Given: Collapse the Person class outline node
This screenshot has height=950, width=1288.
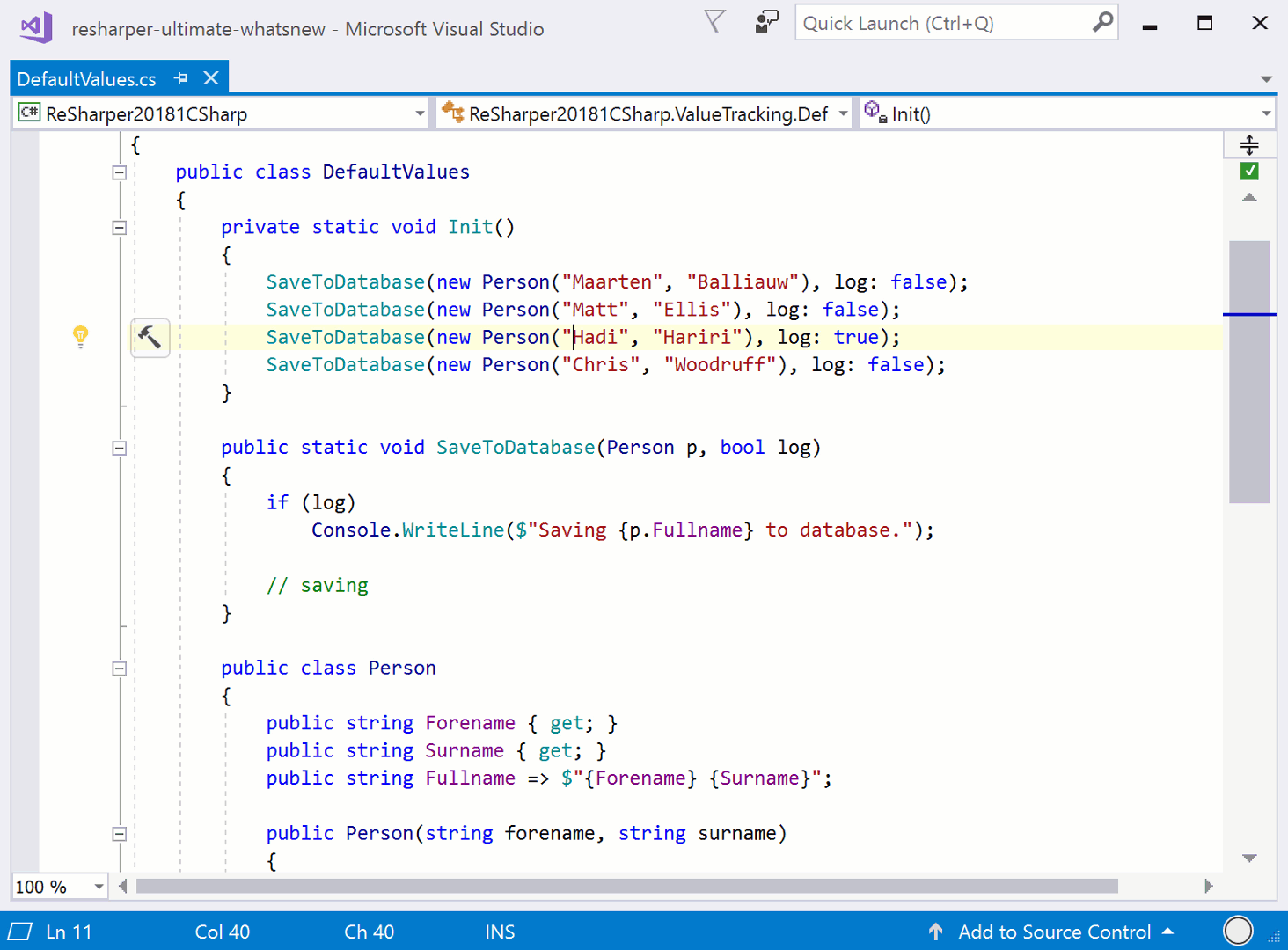Looking at the screenshot, I should click(120, 669).
